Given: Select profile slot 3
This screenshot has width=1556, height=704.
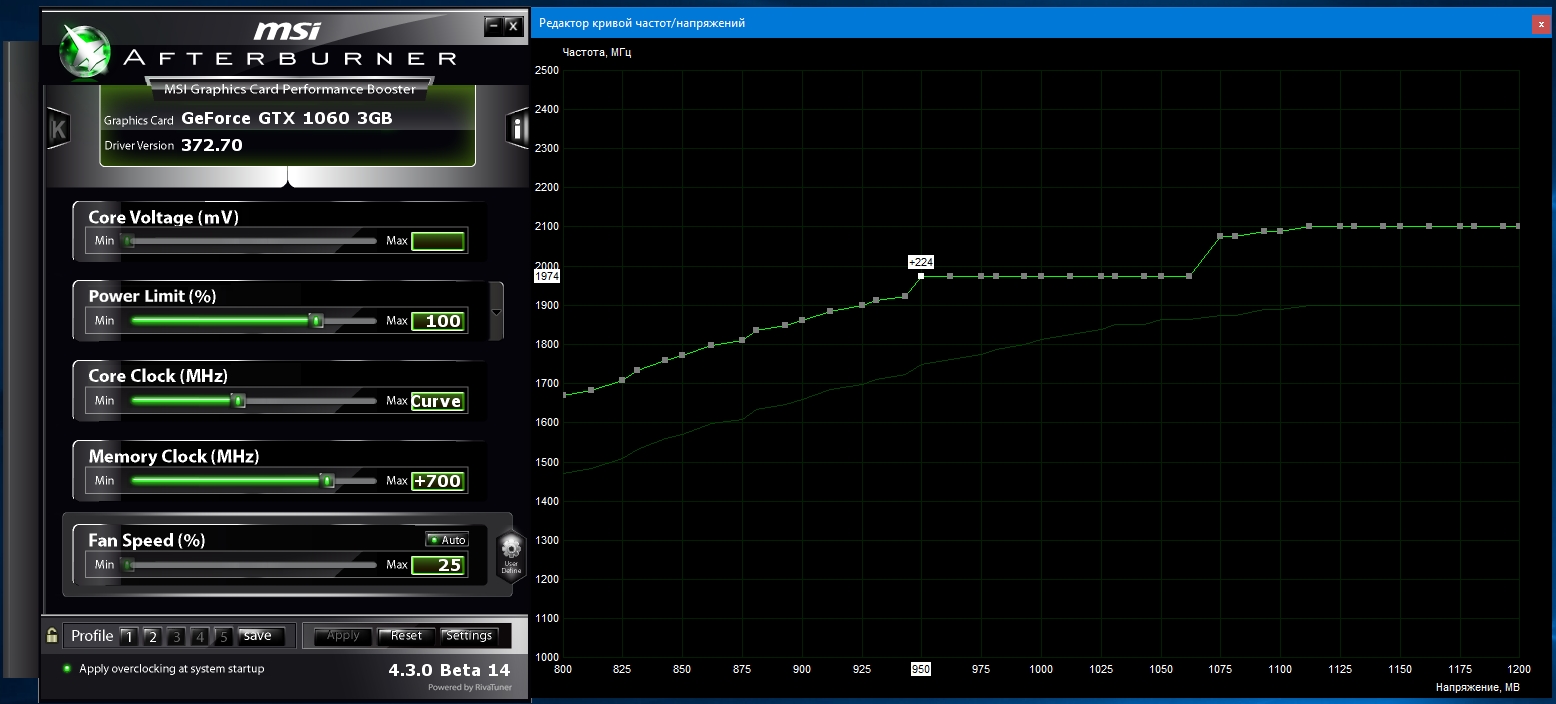Looking at the screenshot, I should 176,636.
